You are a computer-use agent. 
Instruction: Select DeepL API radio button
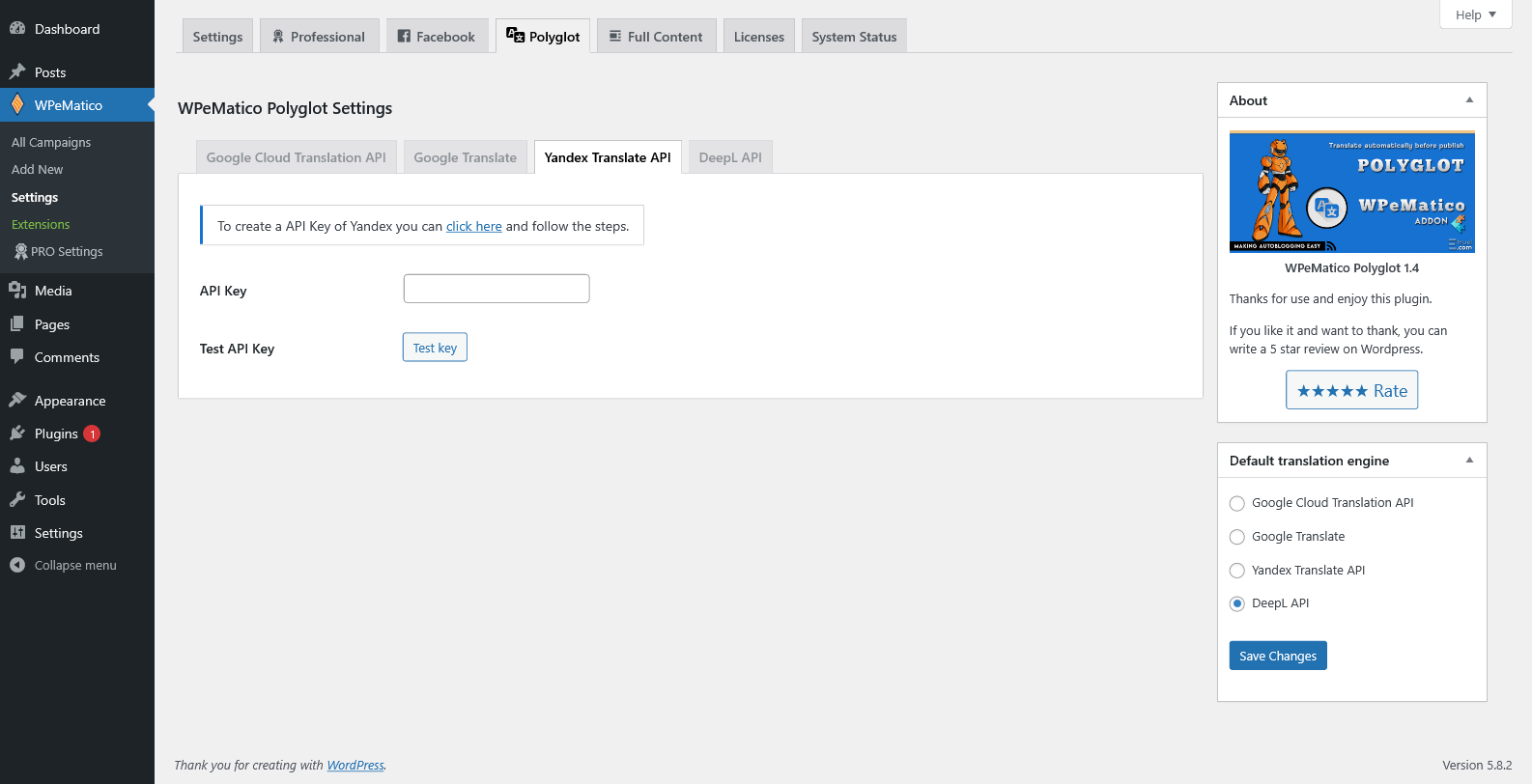point(1237,603)
